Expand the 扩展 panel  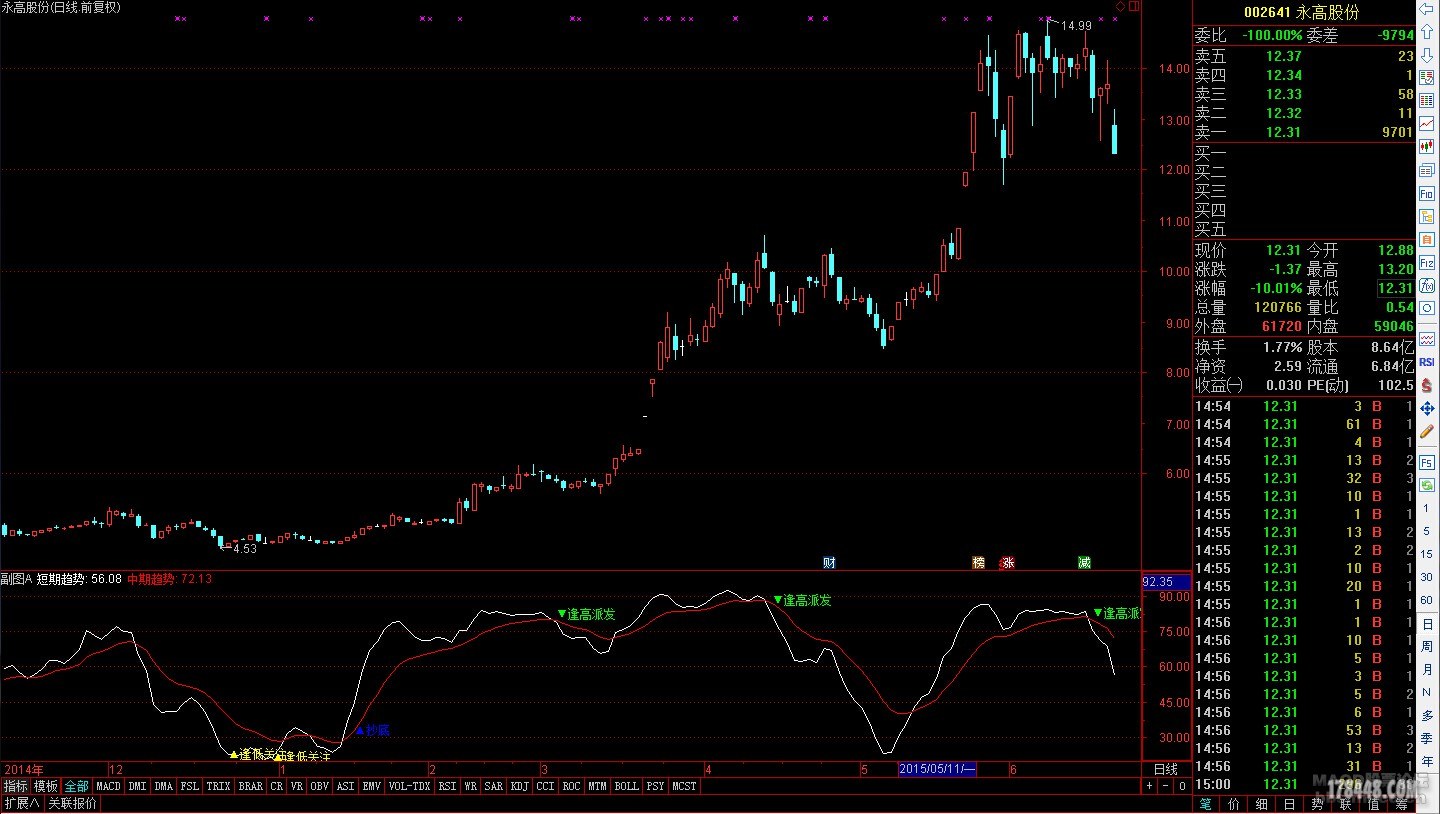point(21,803)
